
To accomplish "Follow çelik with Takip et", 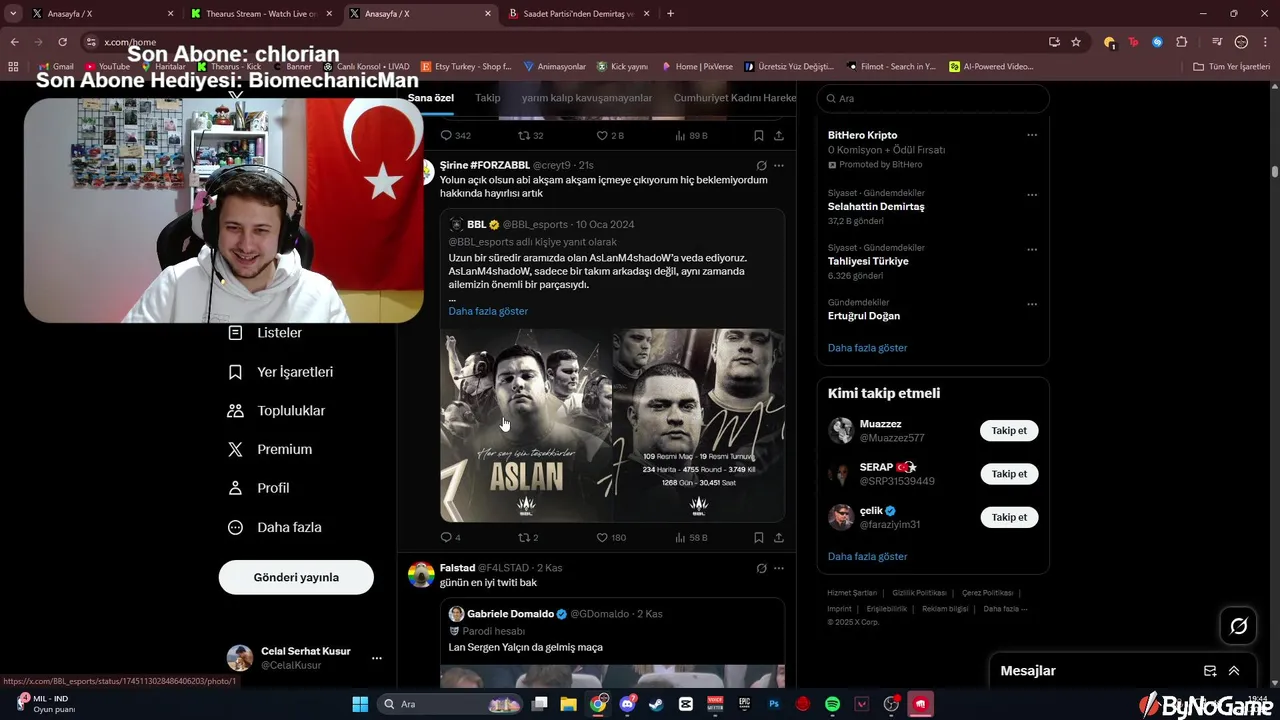I will tap(1009, 517).
